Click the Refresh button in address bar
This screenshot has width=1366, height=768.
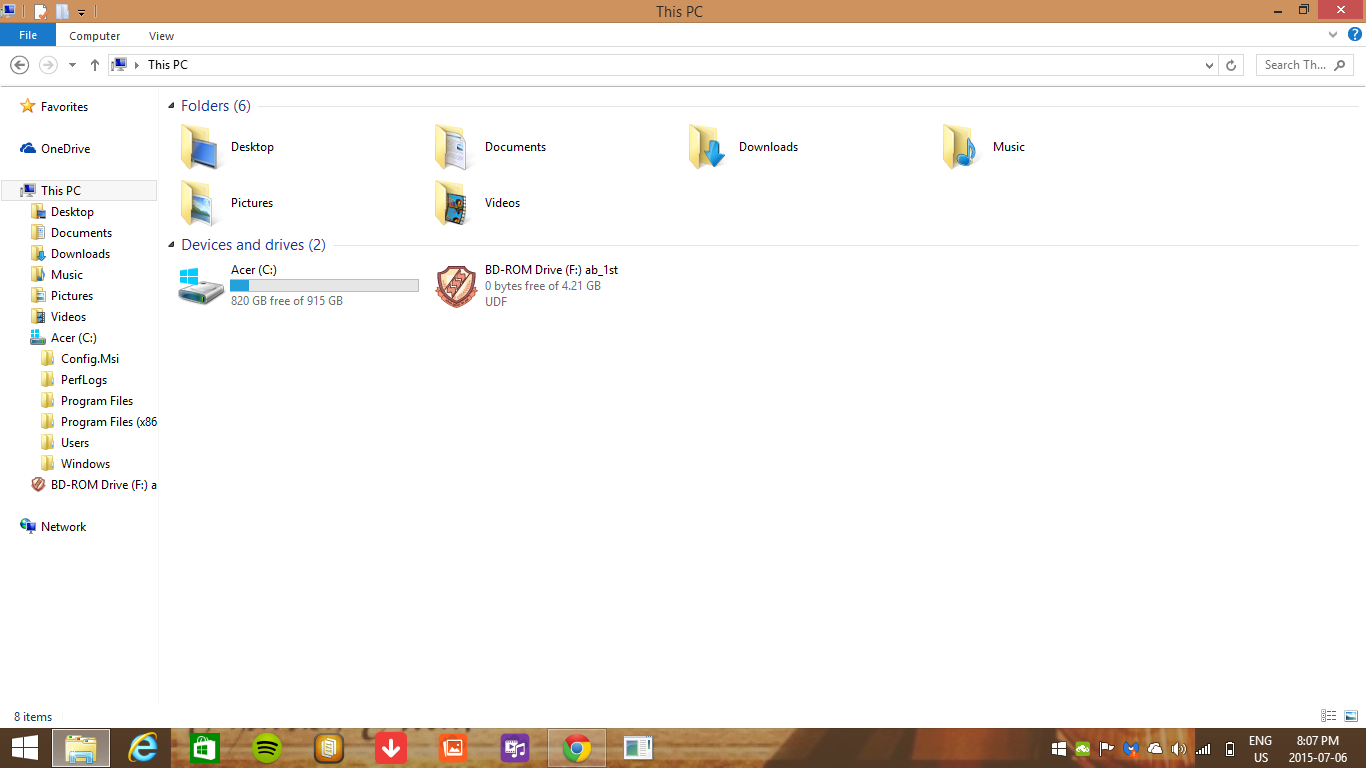1231,65
